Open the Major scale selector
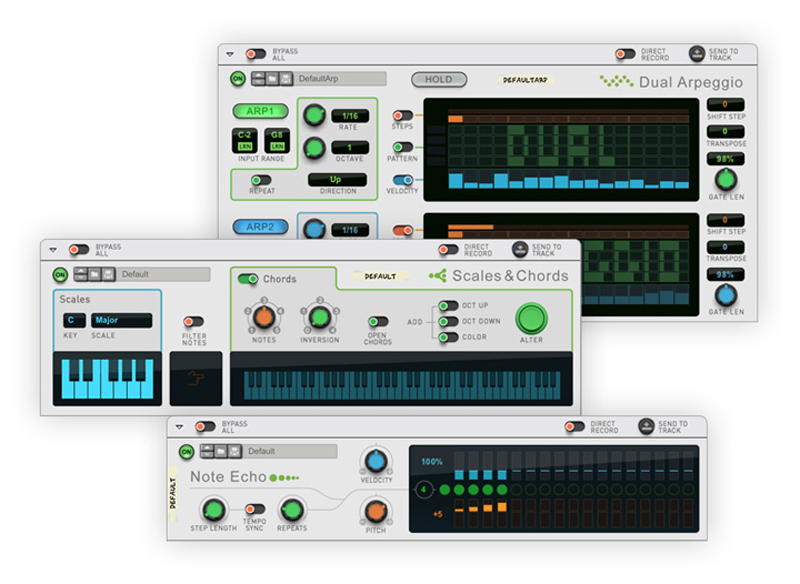The width and height of the screenshot is (800, 584). pyautogui.click(x=121, y=320)
